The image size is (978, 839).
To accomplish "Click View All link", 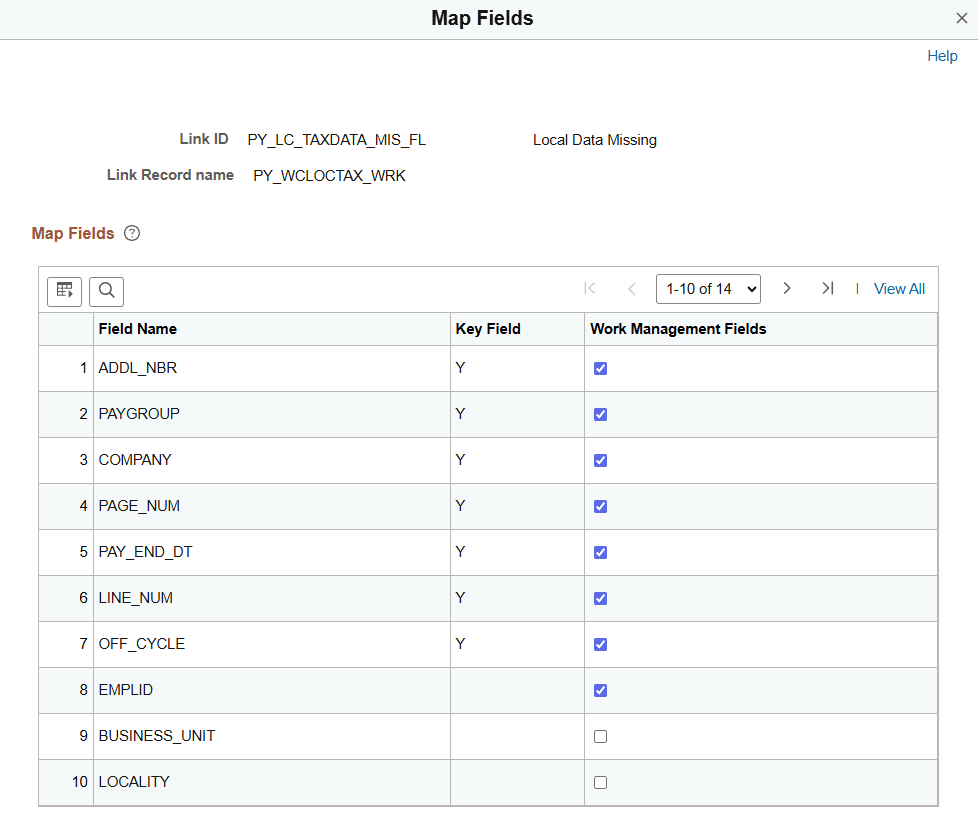I will pos(899,289).
